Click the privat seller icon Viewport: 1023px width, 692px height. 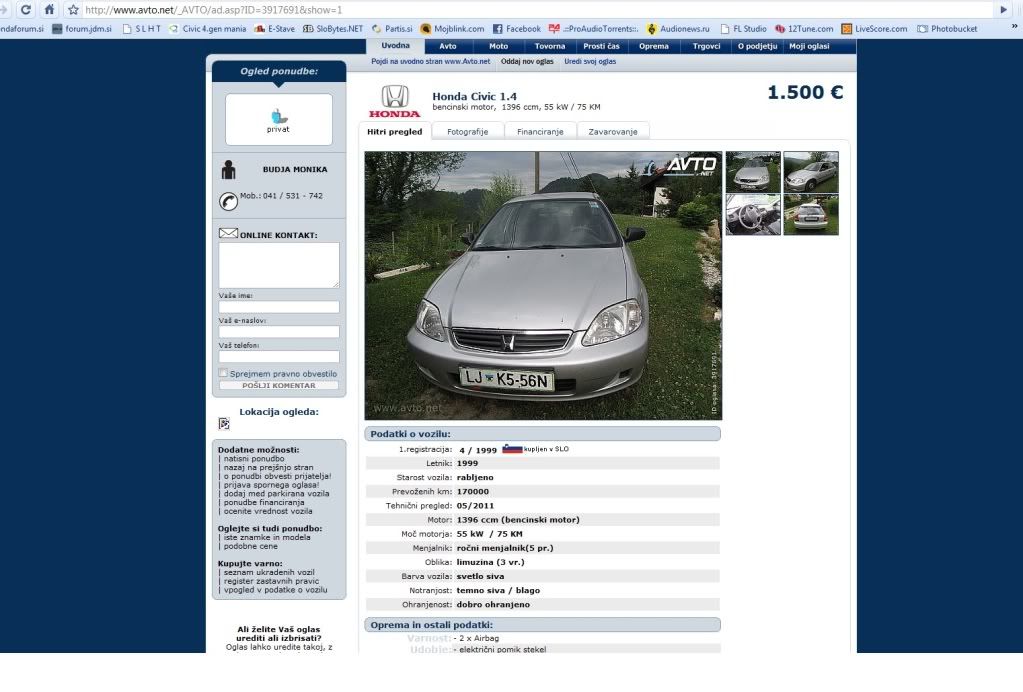click(278, 120)
